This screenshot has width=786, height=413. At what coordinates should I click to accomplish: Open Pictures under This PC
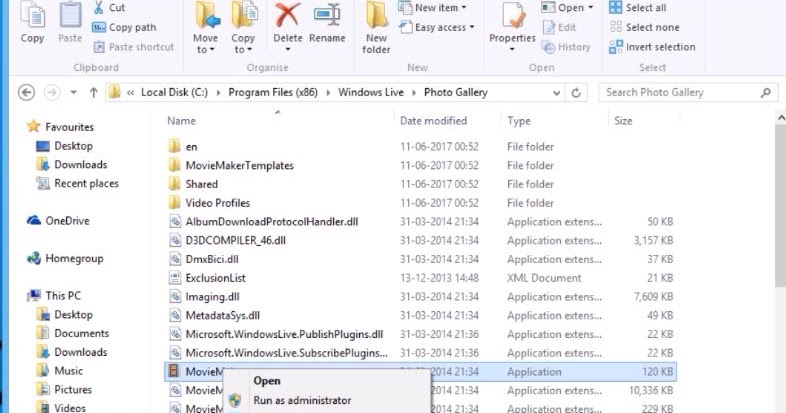click(65, 389)
